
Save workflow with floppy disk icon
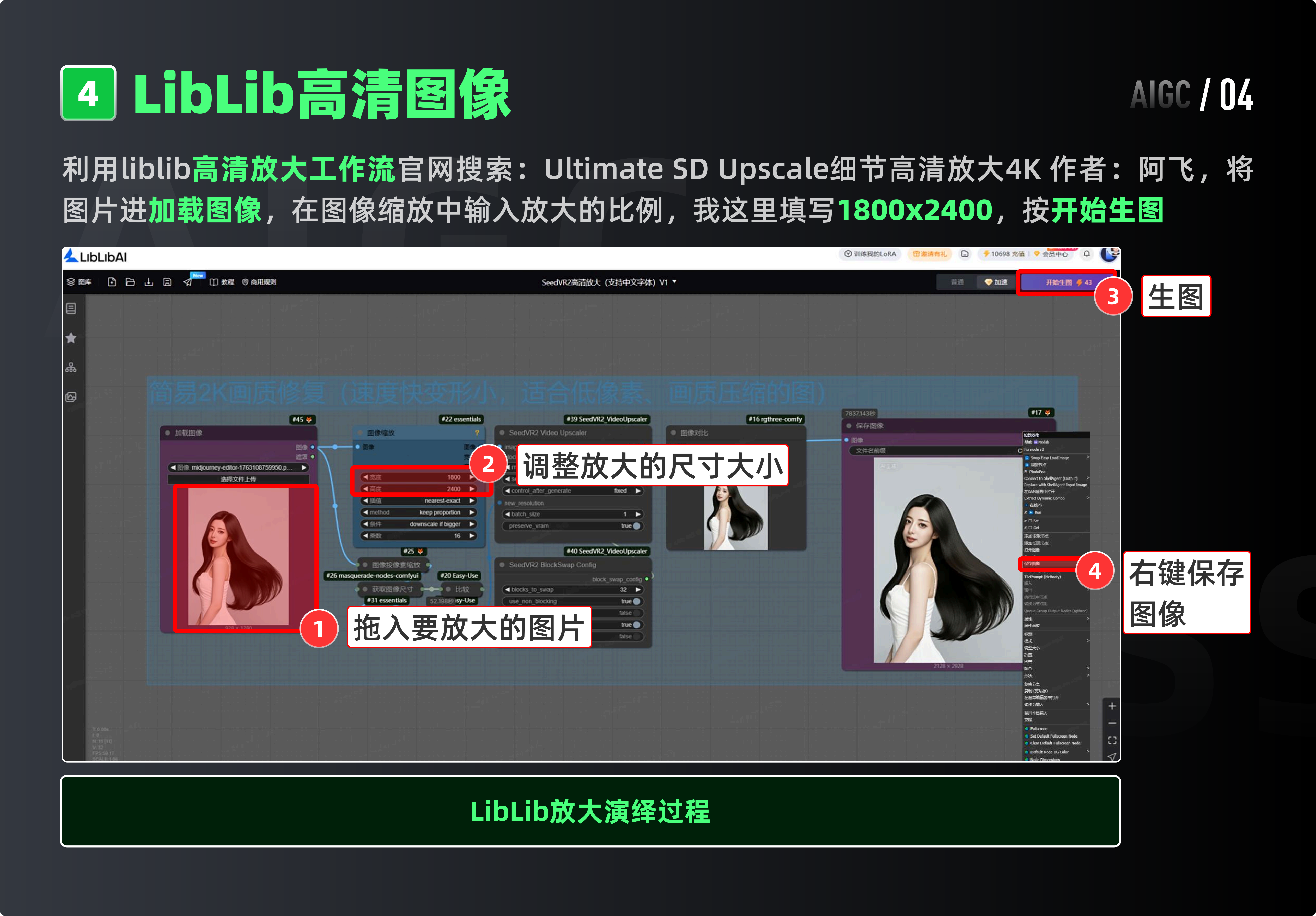[167, 282]
